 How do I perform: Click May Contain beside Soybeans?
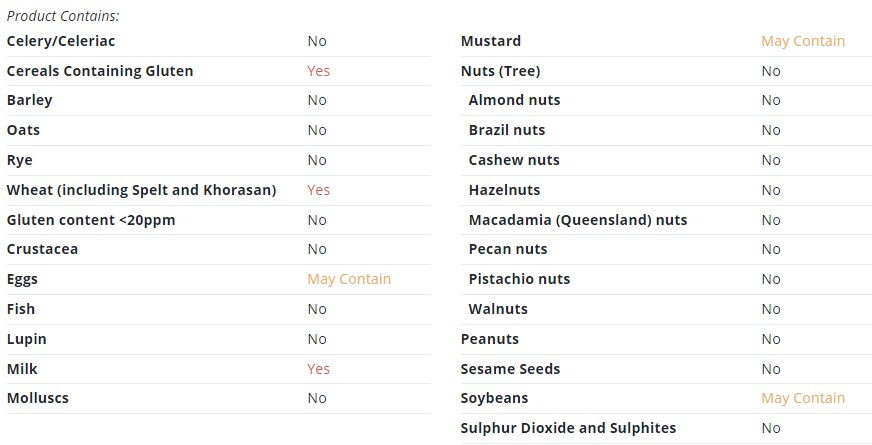click(x=803, y=398)
